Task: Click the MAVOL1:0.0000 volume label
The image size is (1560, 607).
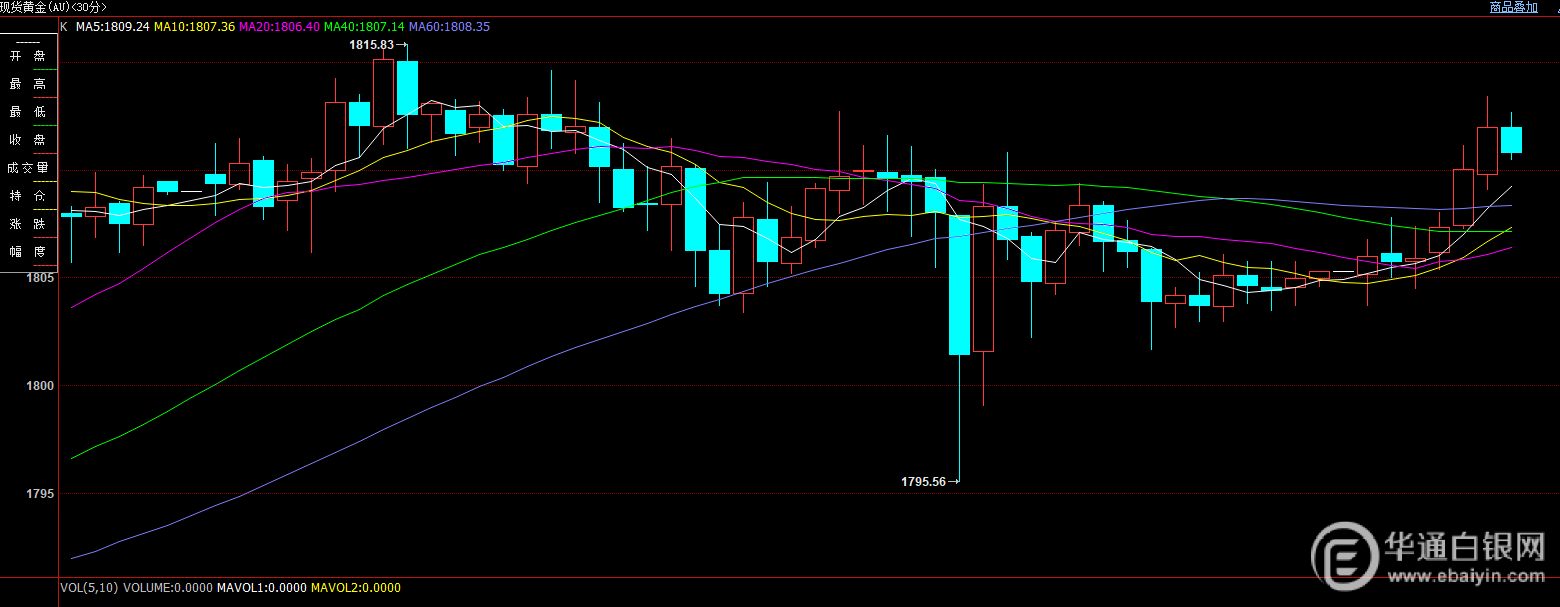Action: 263,588
